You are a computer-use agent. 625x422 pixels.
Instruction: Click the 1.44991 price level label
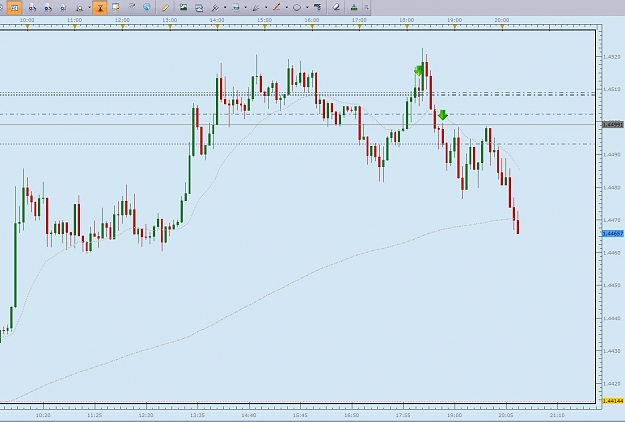click(x=613, y=125)
